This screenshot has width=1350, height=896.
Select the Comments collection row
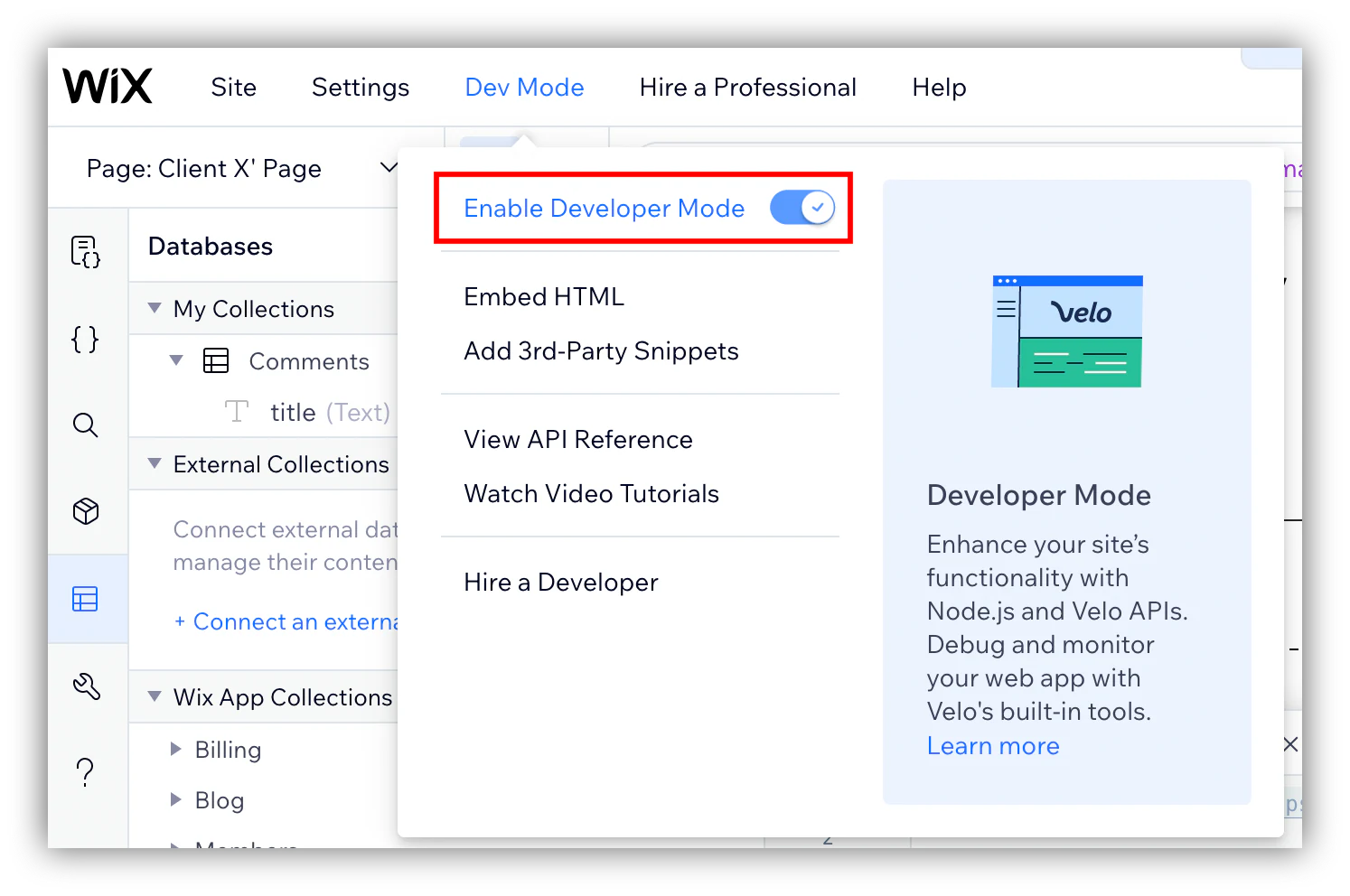(x=264, y=361)
